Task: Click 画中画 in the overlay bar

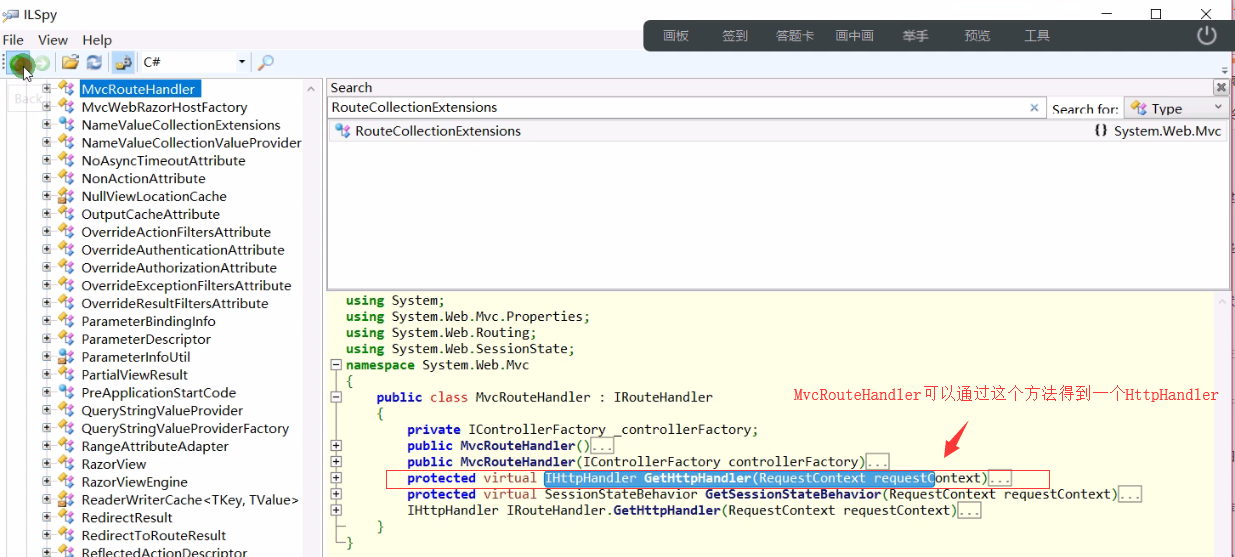Action: coord(855,36)
